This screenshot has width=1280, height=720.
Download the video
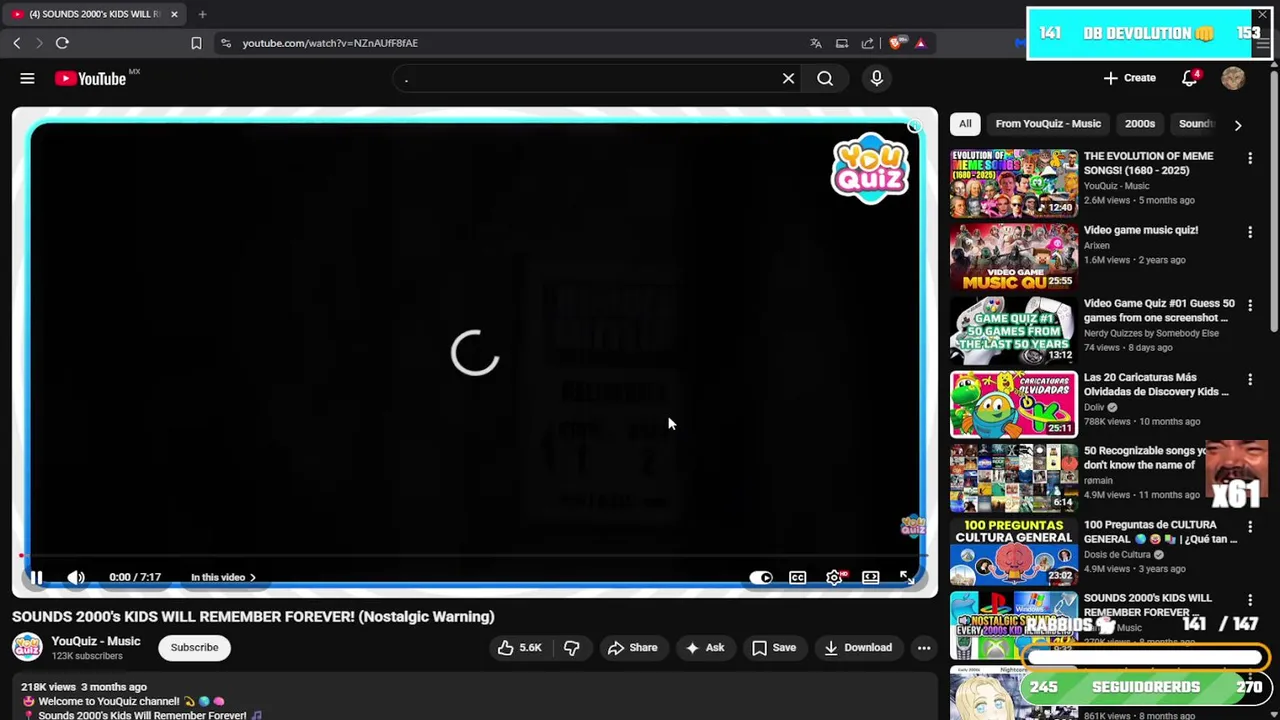pyautogui.click(x=858, y=647)
